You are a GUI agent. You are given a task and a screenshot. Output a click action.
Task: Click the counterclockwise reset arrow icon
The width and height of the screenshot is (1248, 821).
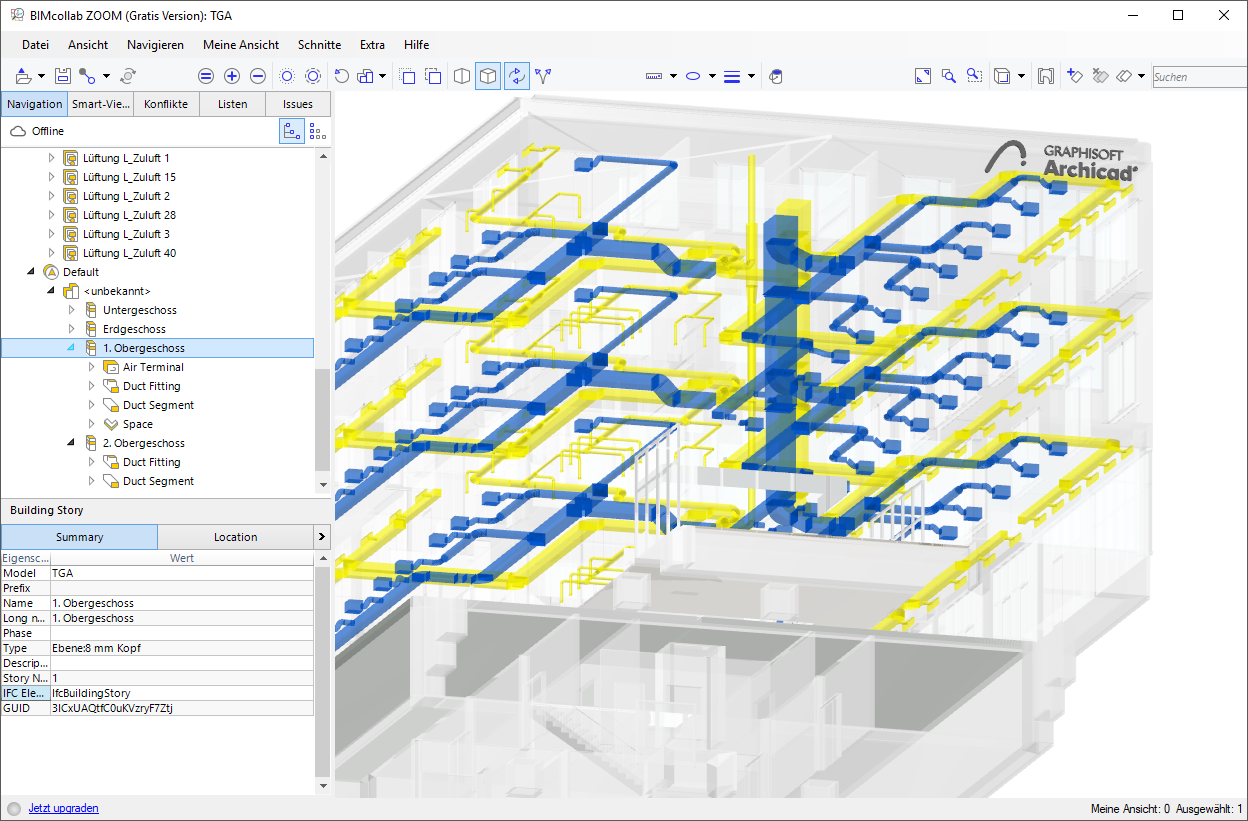(x=341, y=76)
